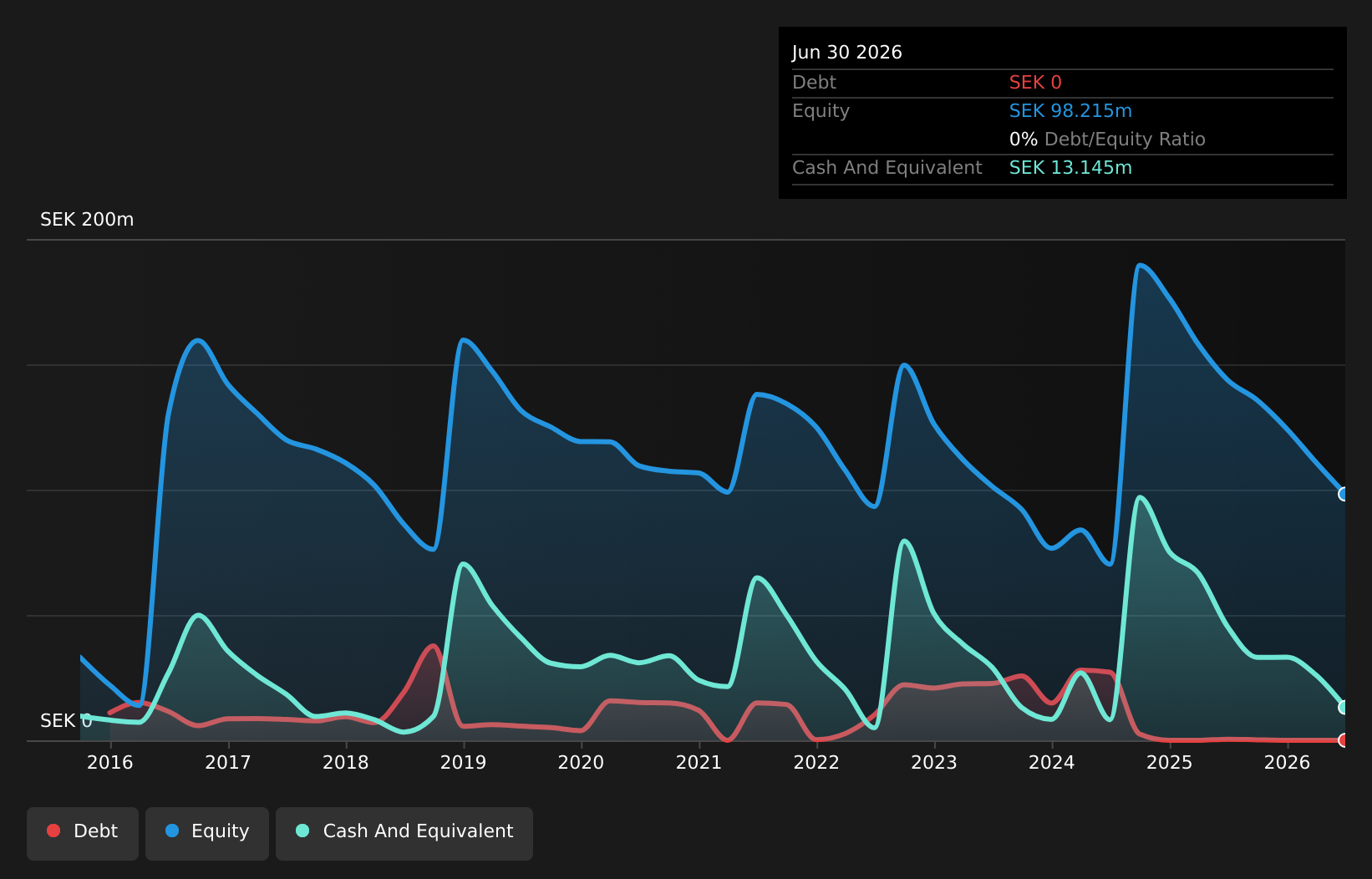Click the Jun 30 2026 tooltip date
This screenshot has width=1372, height=879.
tap(847, 53)
